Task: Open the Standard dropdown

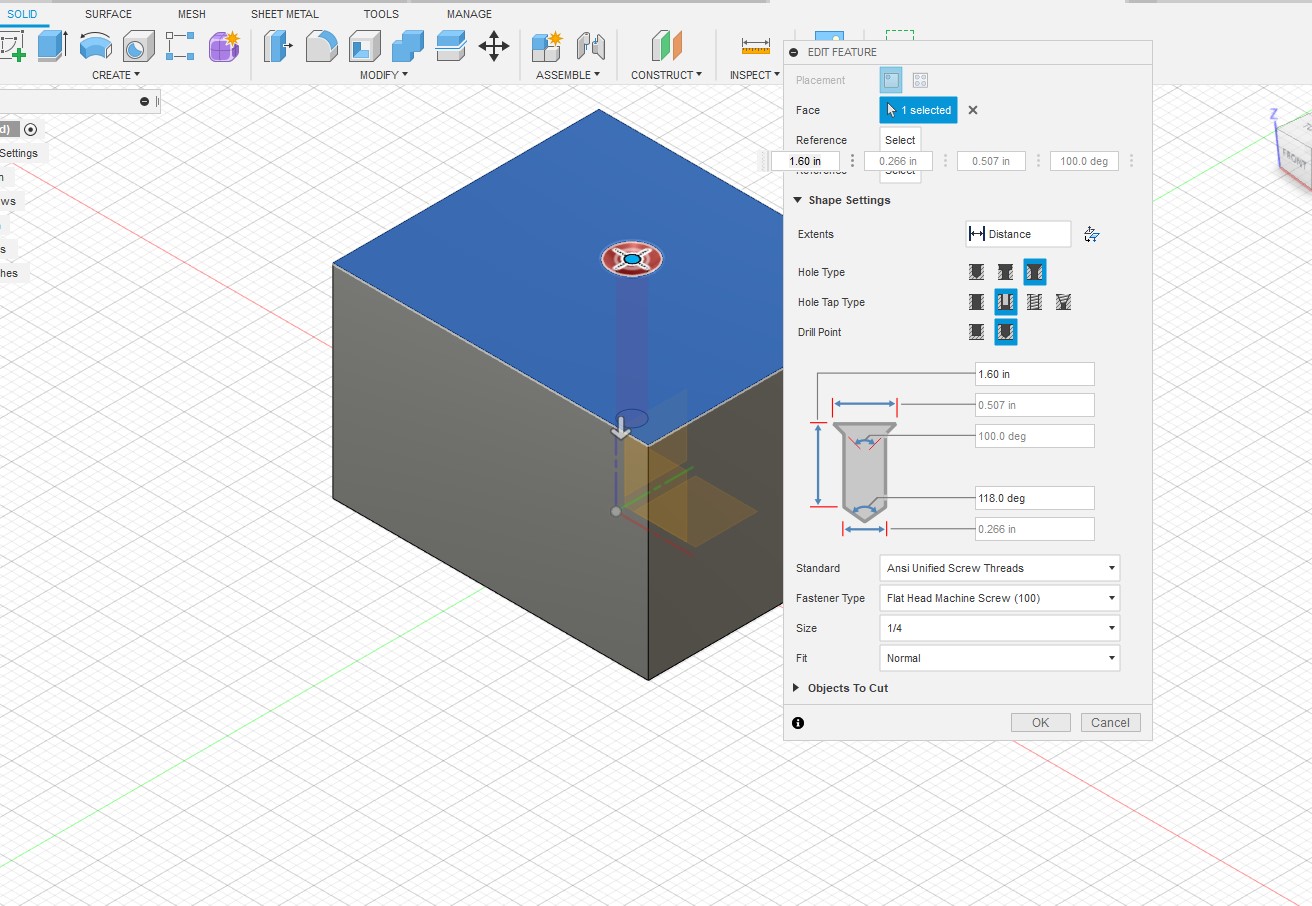Action: 1000,568
